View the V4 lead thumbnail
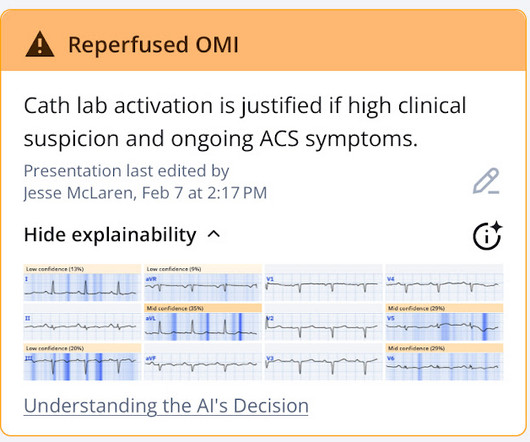 tap(444, 283)
